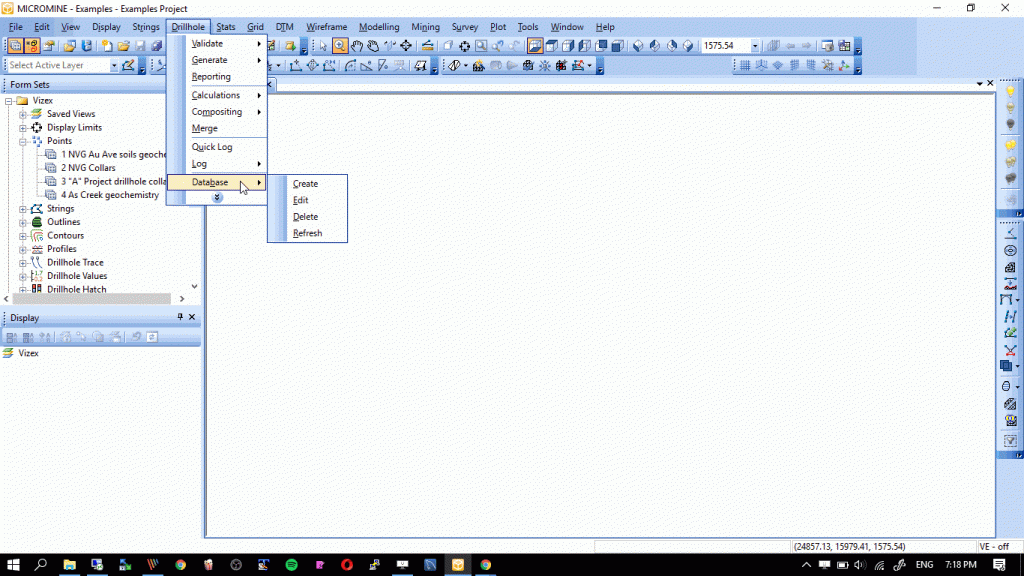Click the Display pane refresh icon
This screenshot has height=576, width=1024.
[152, 337]
